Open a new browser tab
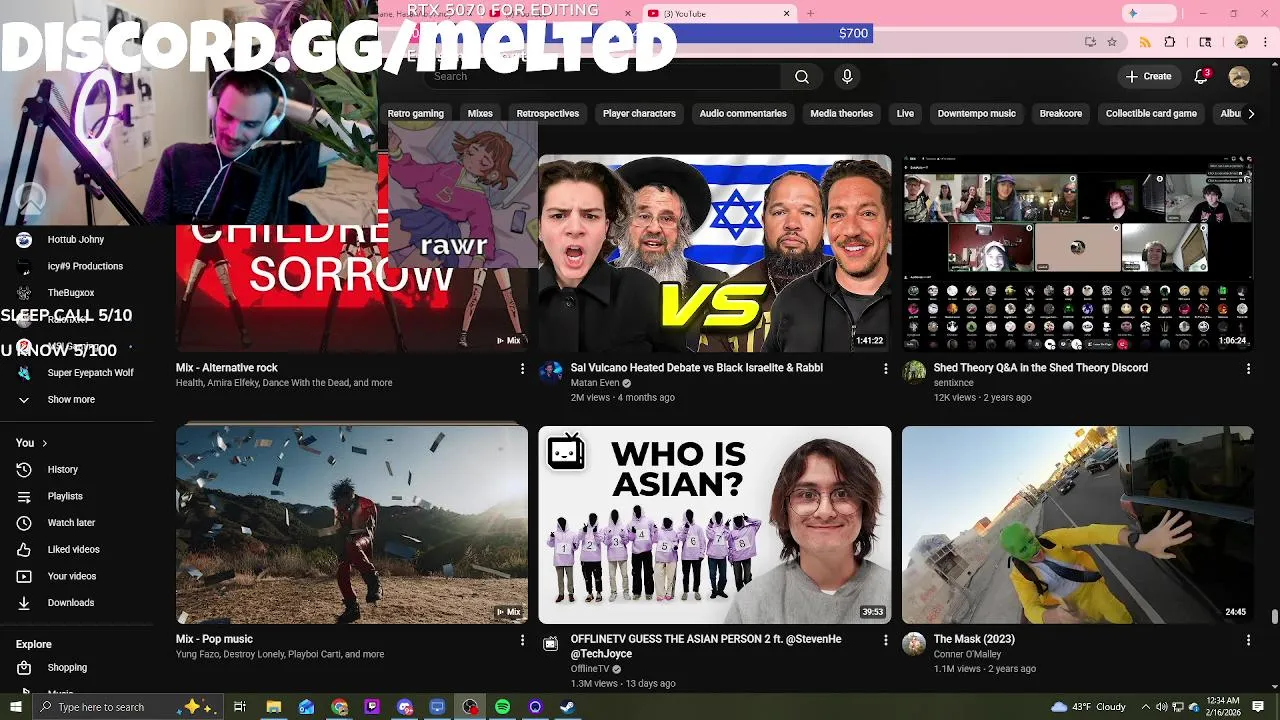This screenshot has width=1280, height=720. 810,13
